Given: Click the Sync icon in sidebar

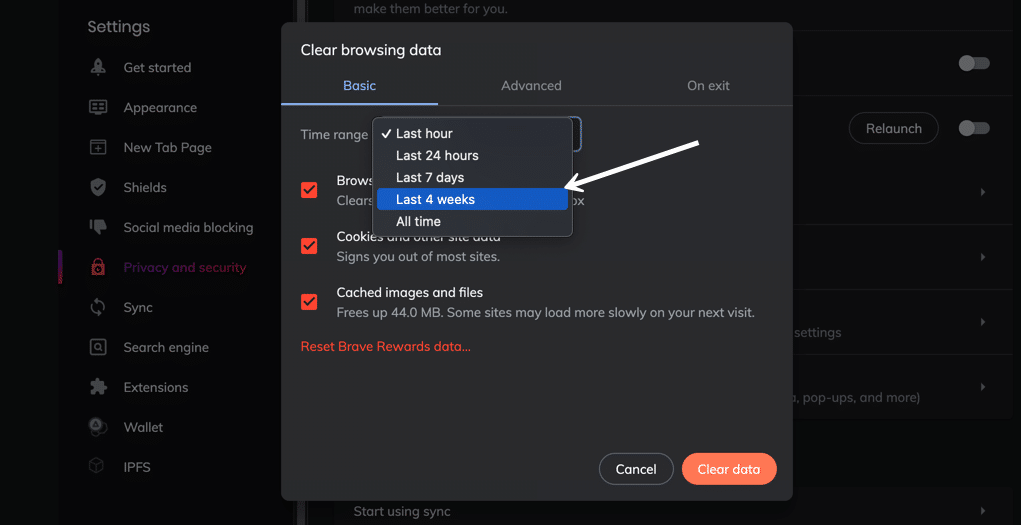Looking at the screenshot, I should coord(98,308).
